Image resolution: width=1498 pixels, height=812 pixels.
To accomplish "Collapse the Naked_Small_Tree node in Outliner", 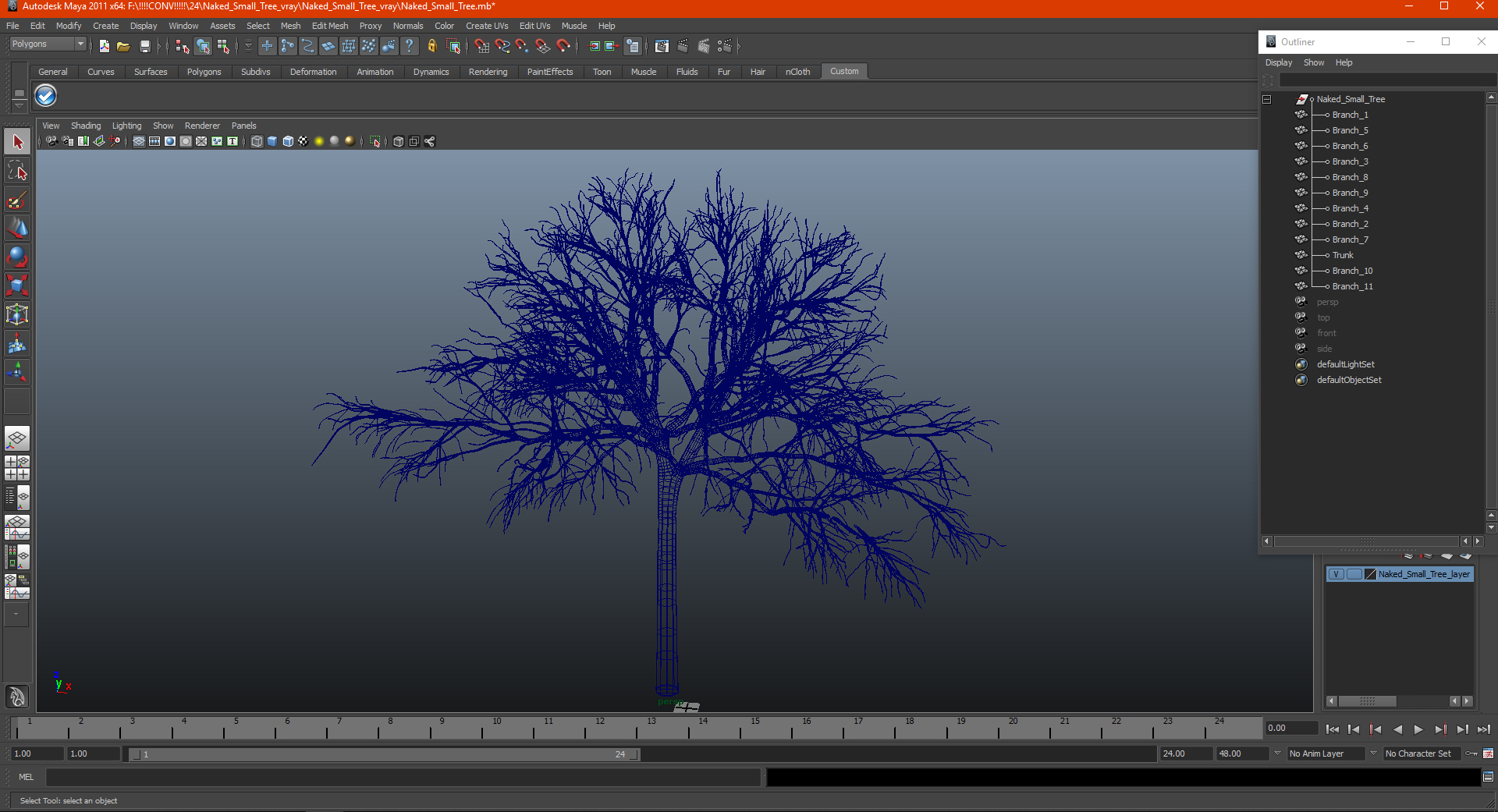I will pyautogui.click(x=1267, y=100).
